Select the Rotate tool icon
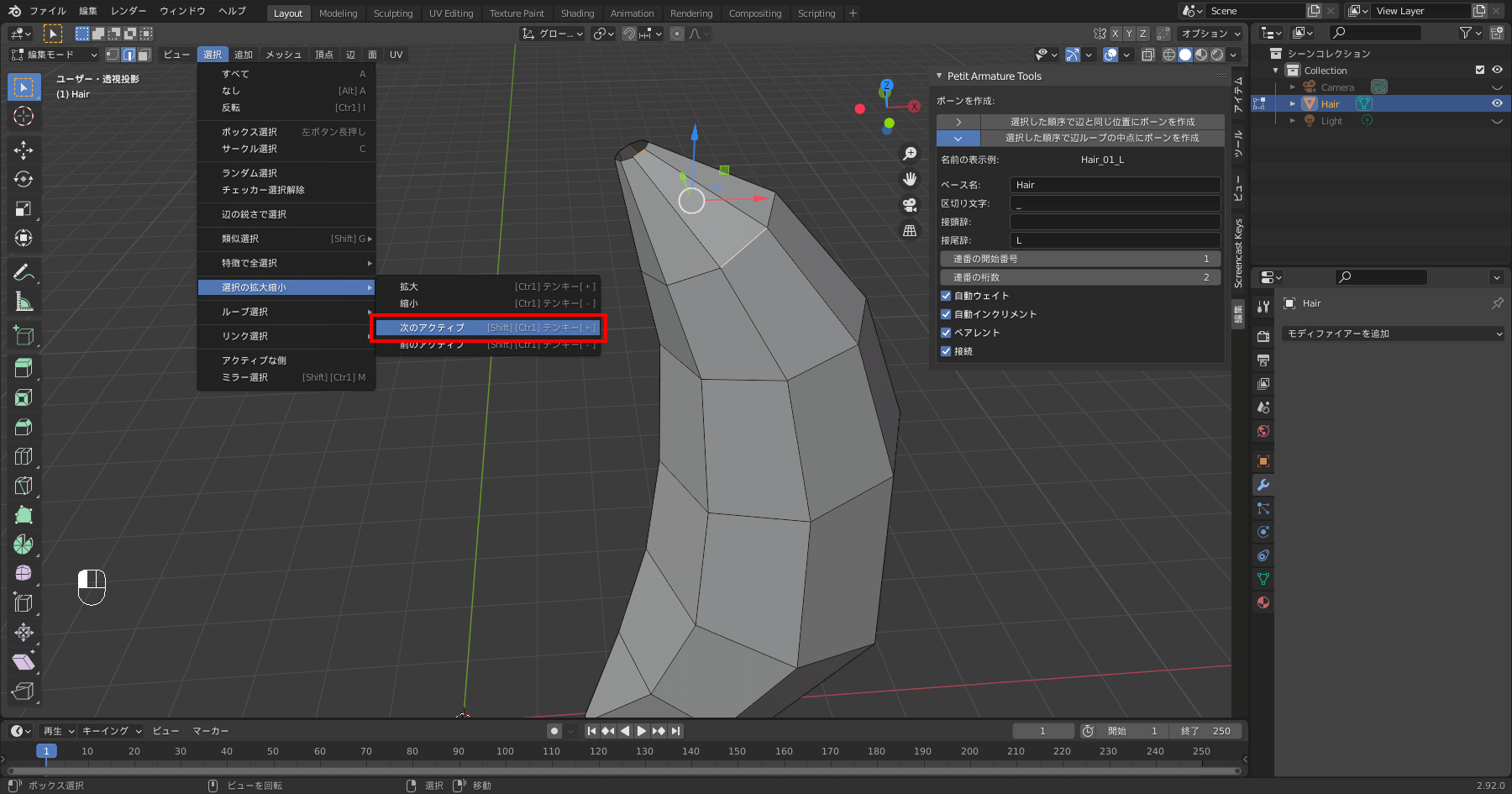Screen dimensions: 1512x794 24,180
